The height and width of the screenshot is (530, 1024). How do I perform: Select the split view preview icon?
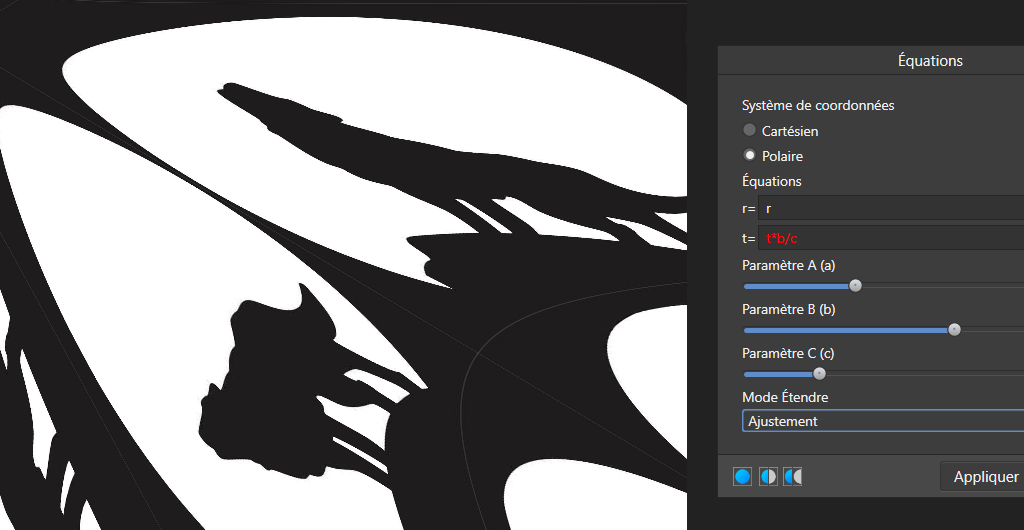tap(768, 476)
